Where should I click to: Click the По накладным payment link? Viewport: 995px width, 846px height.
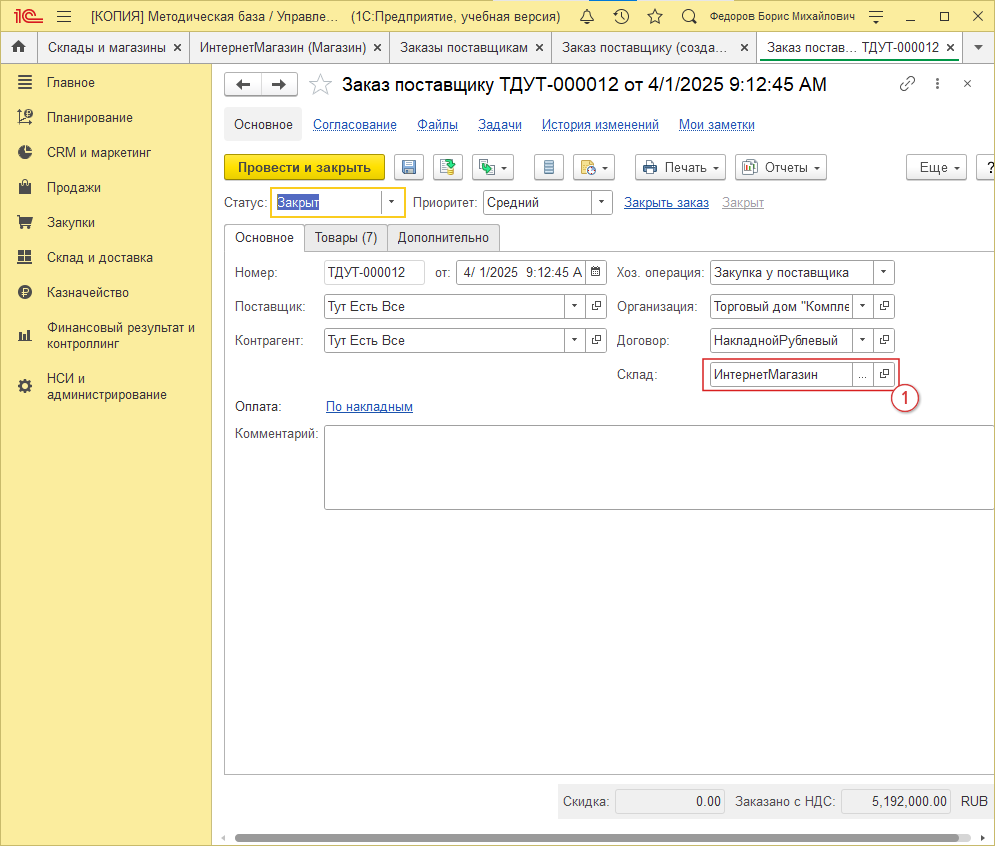pos(369,407)
